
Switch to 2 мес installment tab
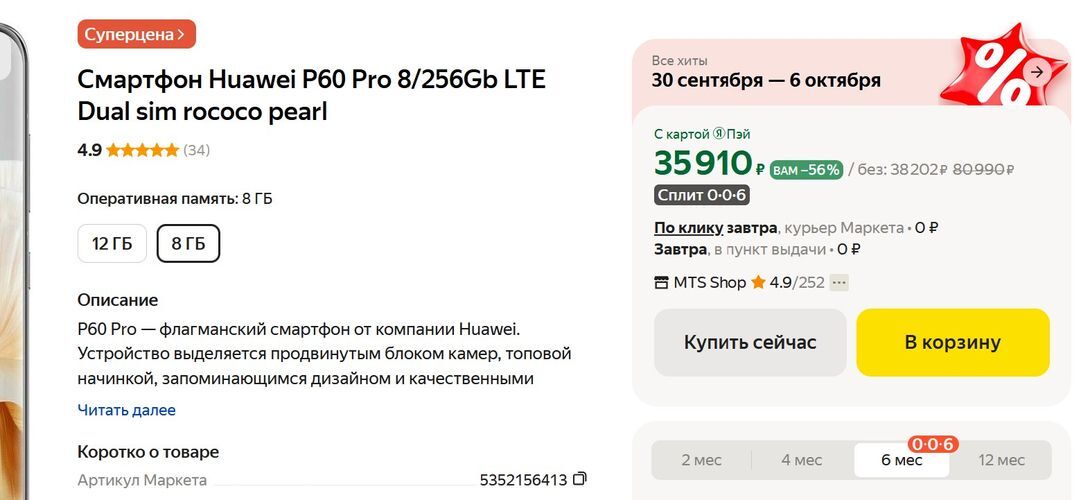(701, 460)
